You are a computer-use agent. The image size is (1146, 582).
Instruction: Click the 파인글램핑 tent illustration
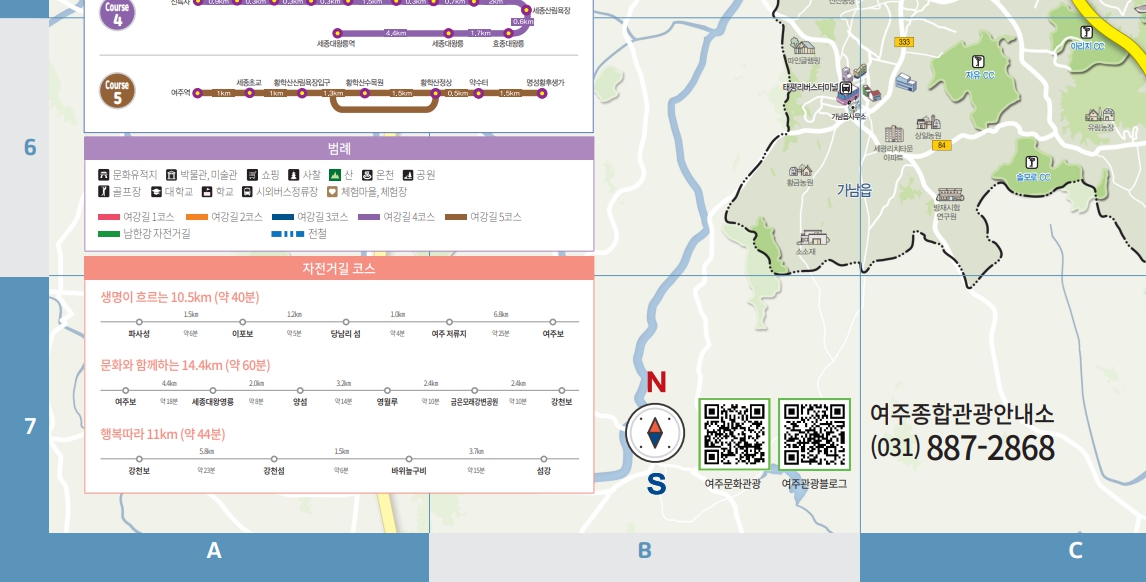click(802, 47)
